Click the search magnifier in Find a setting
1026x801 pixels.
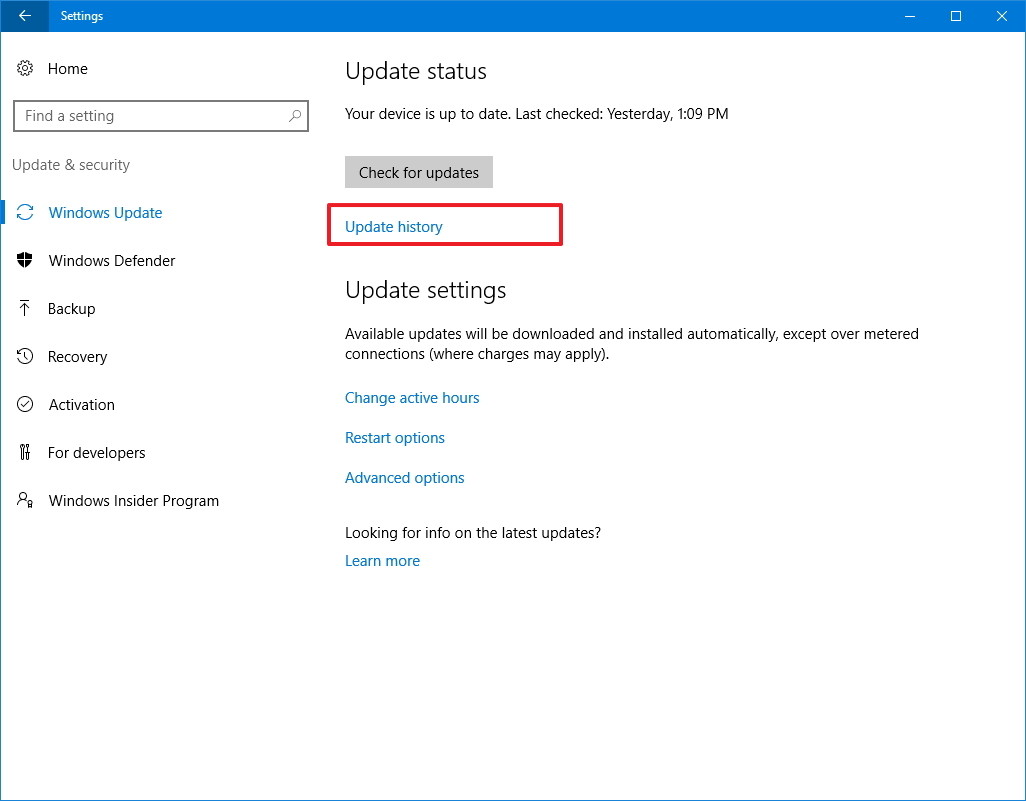[x=294, y=116]
